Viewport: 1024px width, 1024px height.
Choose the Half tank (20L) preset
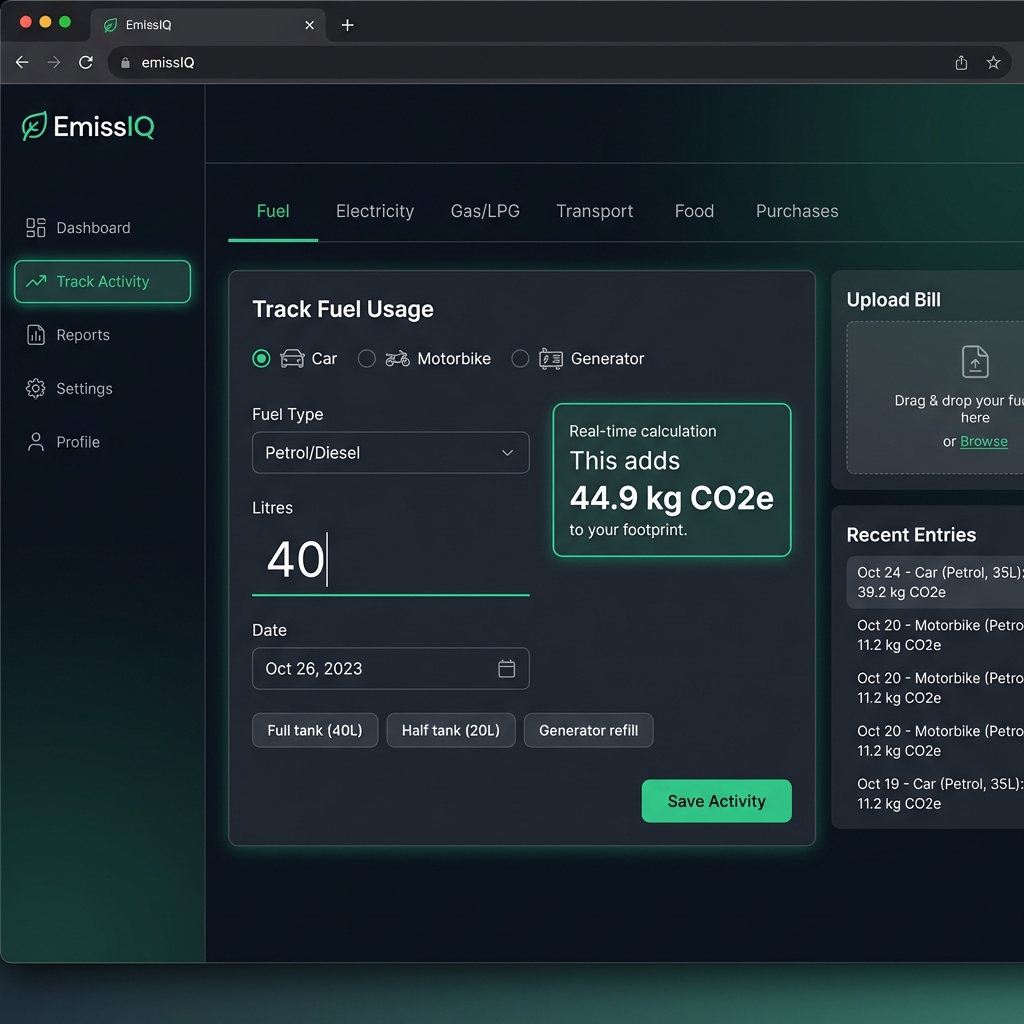click(450, 731)
